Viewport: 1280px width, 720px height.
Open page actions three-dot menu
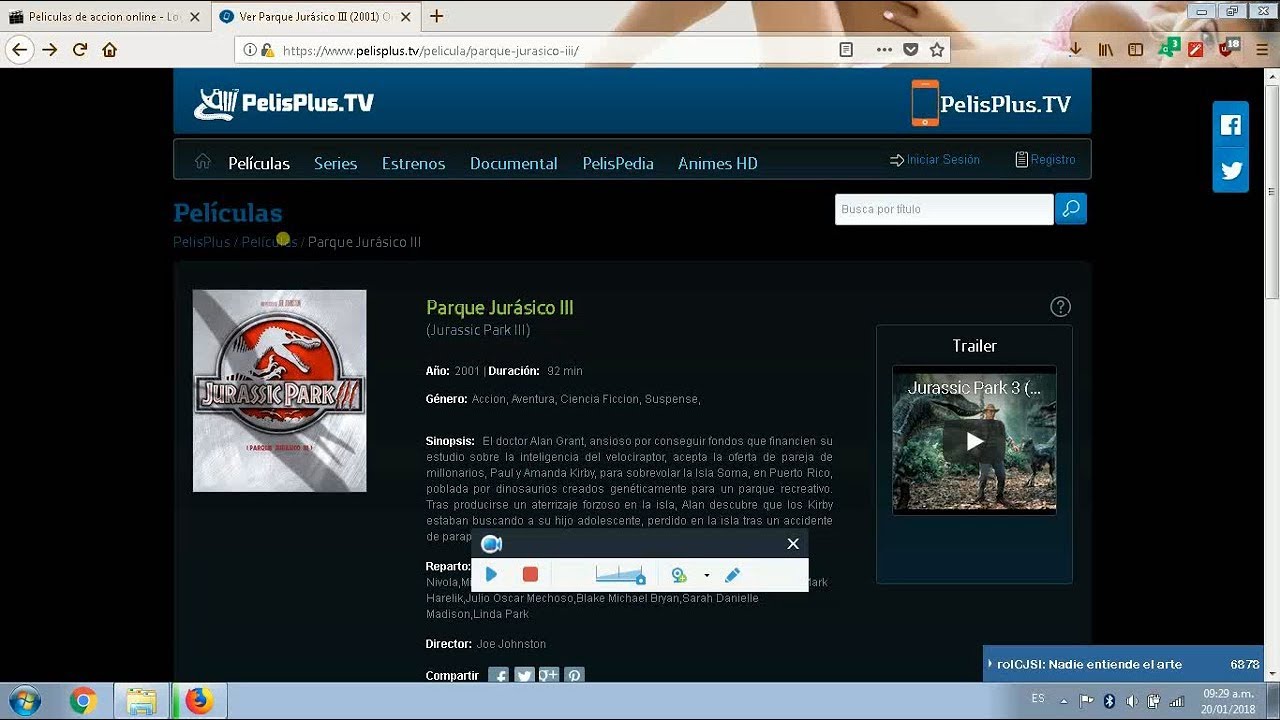pyautogui.click(x=884, y=49)
